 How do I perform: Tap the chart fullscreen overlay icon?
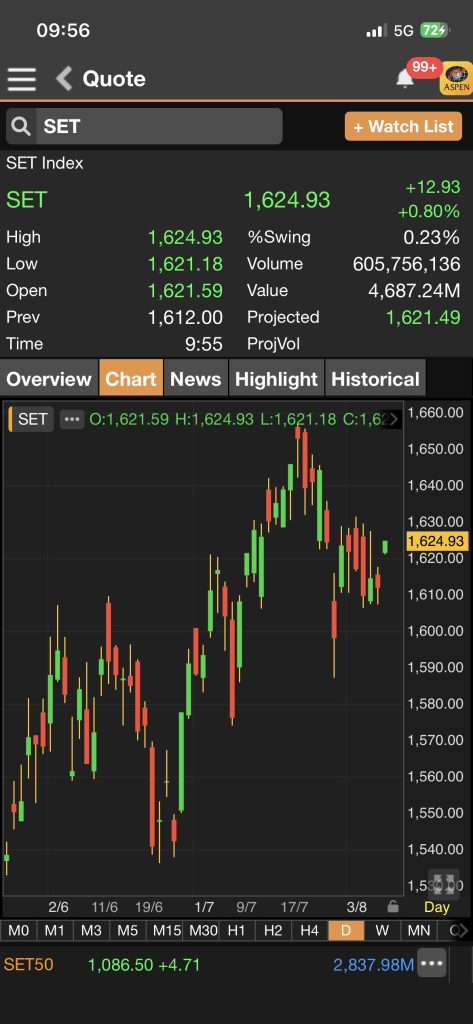(444, 884)
